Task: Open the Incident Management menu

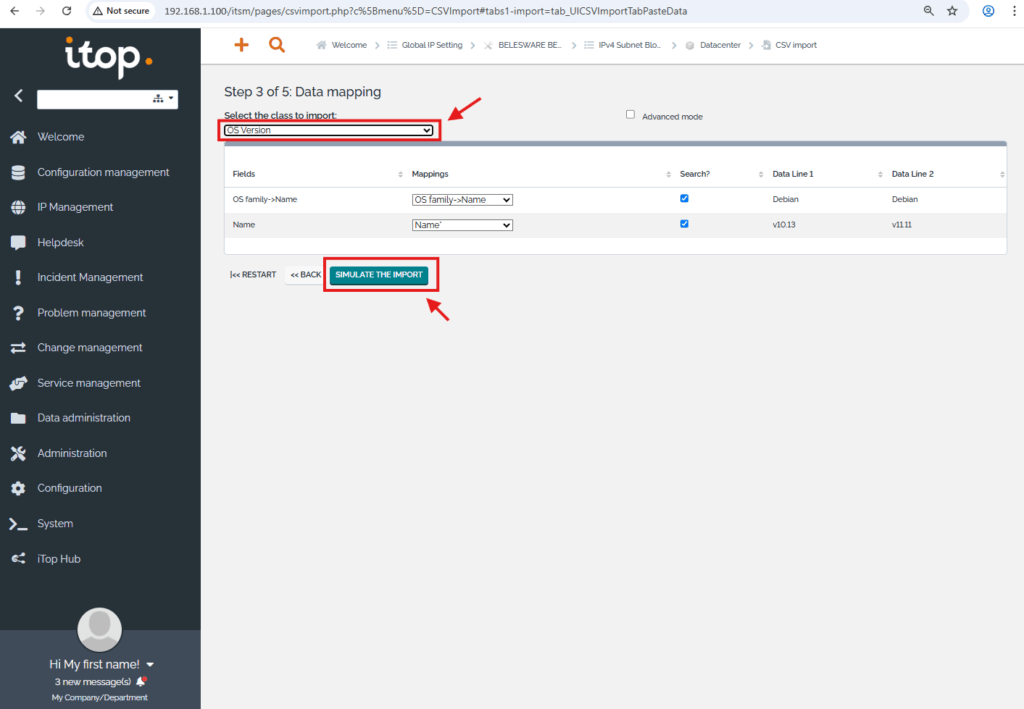Action: click(90, 277)
